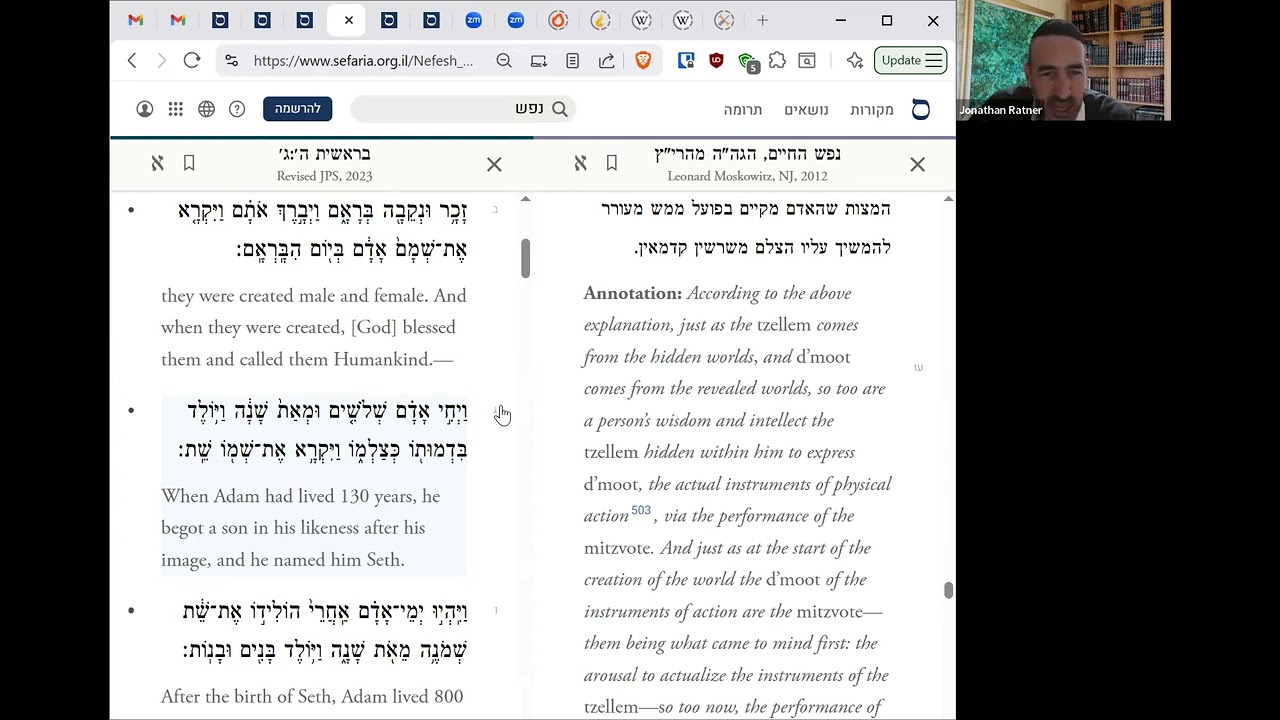Click Jonathan Ratner video thumbnail

pyautogui.click(x=1064, y=60)
